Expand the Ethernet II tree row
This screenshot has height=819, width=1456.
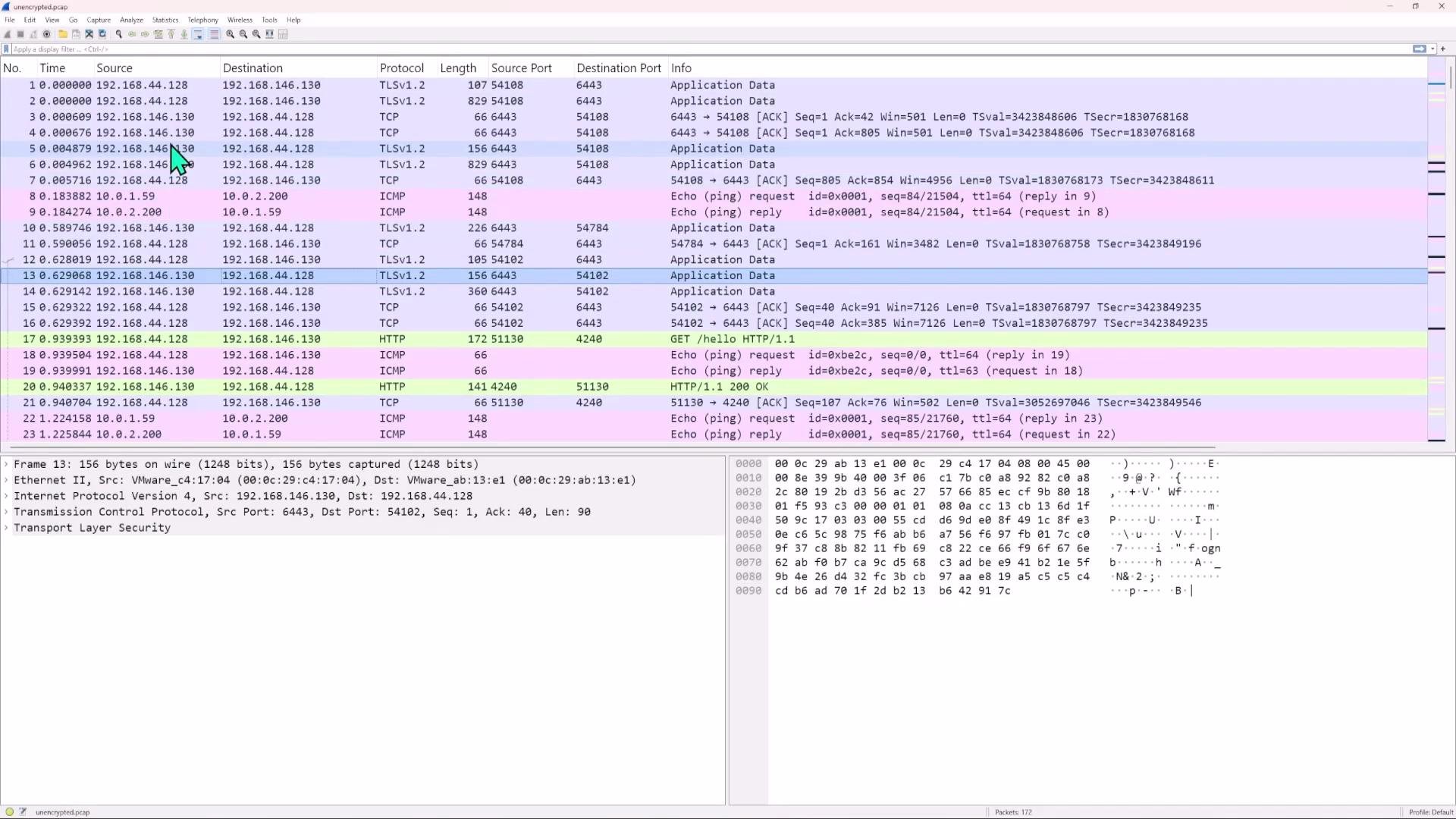tap(6, 480)
